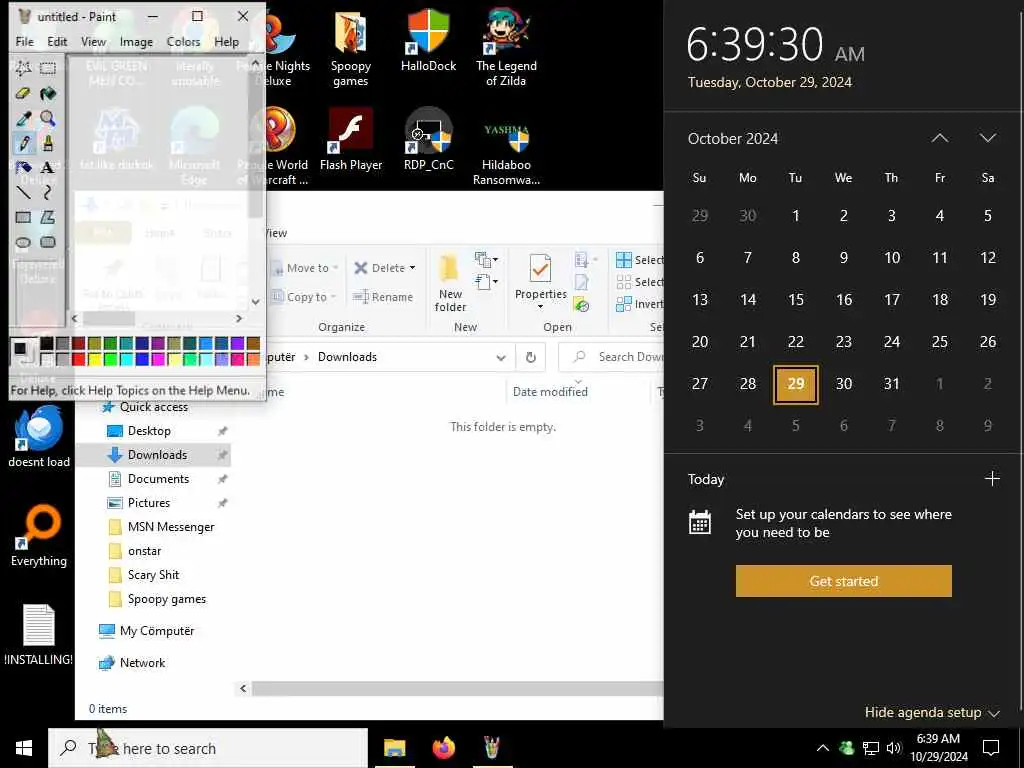1024x768 pixels.
Task: Select the Curve tool in Paint
Action: [48, 193]
